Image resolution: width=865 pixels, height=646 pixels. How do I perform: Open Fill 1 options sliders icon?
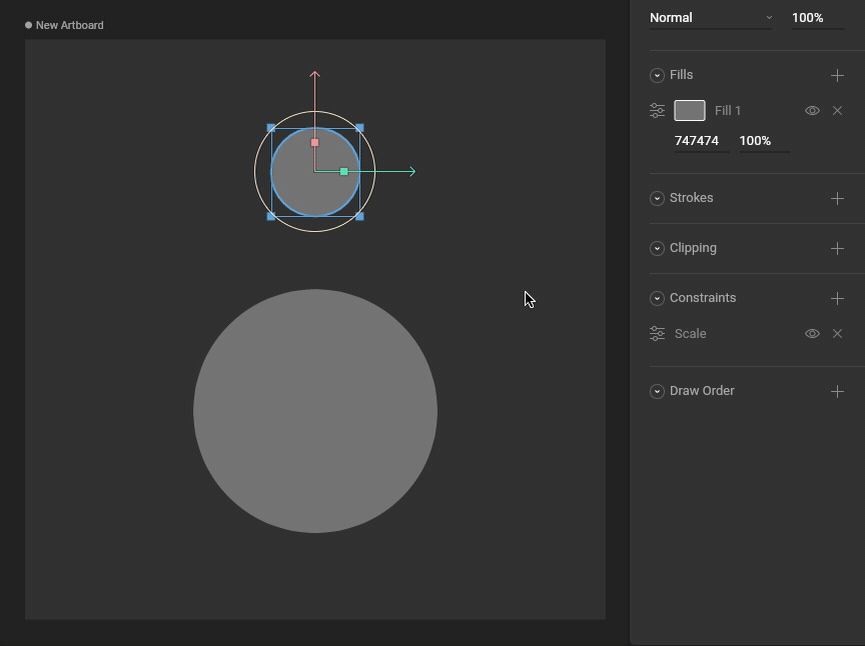[657, 111]
